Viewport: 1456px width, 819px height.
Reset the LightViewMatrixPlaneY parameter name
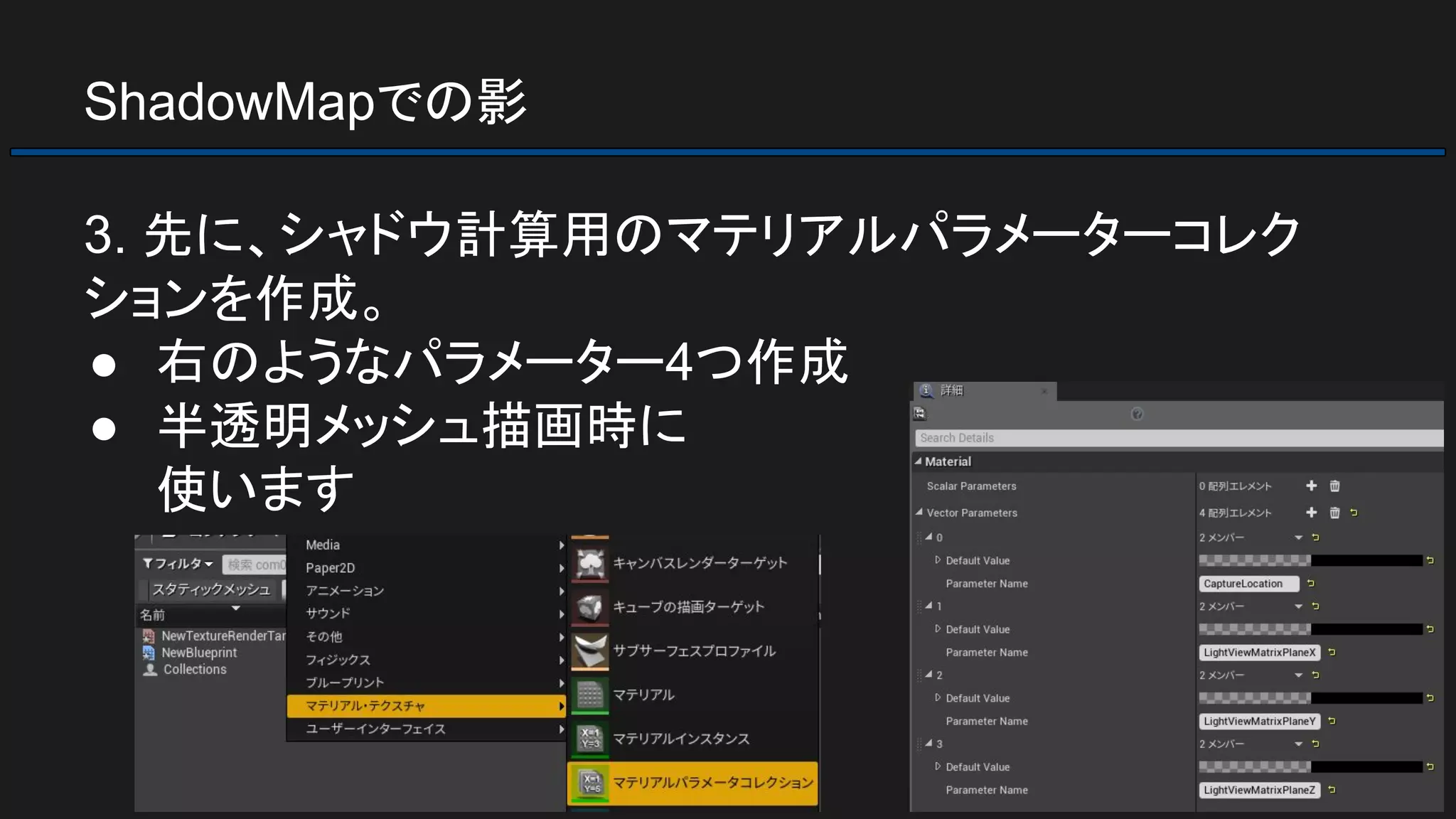click(x=1332, y=722)
